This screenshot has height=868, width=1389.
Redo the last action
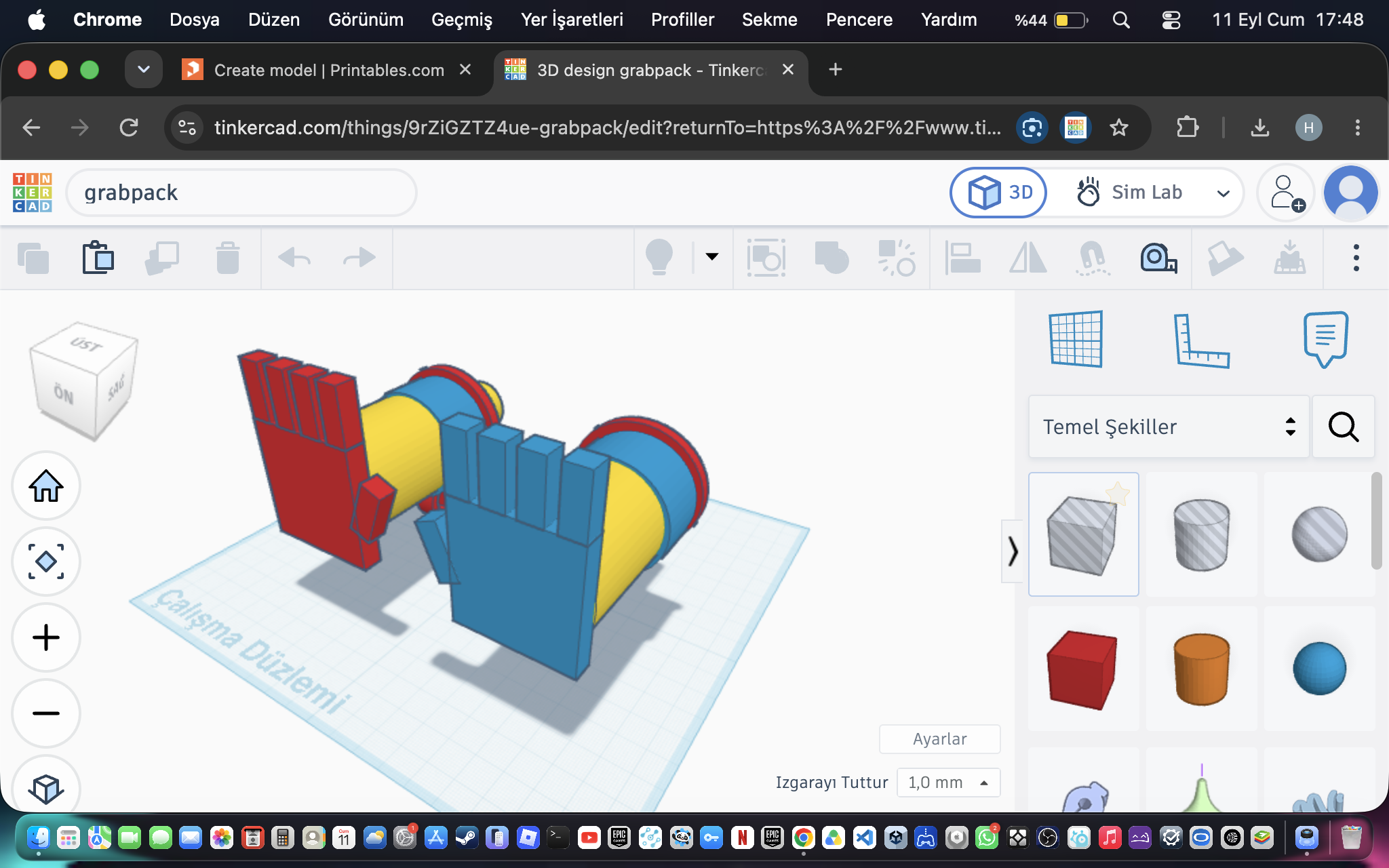tap(359, 258)
